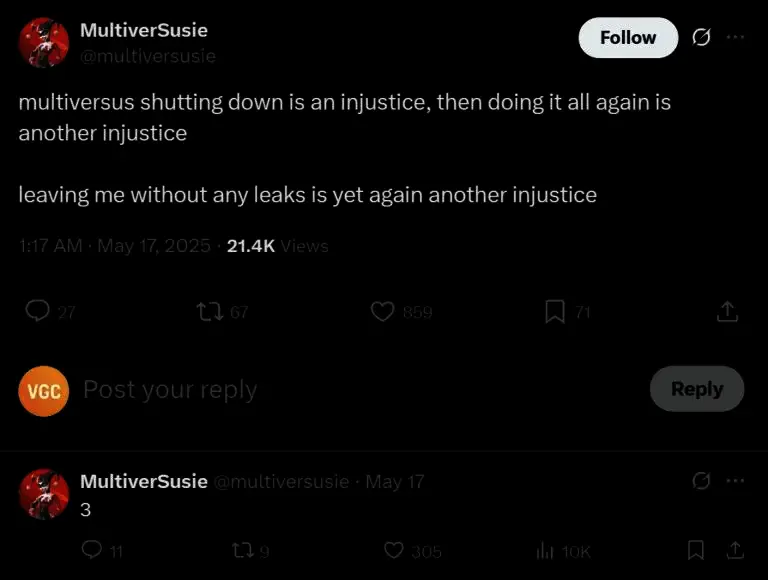Like the "3" reply tweet
The width and height of the screenshot is (768, 580).
394,550
